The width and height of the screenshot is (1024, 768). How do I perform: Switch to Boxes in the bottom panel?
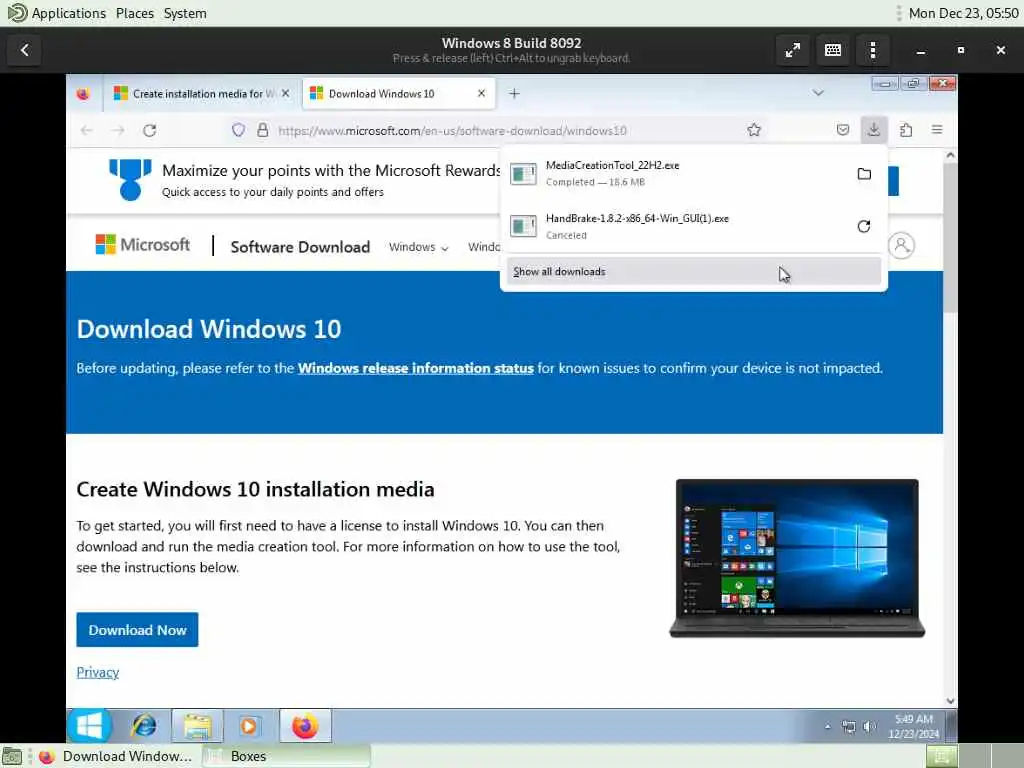286,756
